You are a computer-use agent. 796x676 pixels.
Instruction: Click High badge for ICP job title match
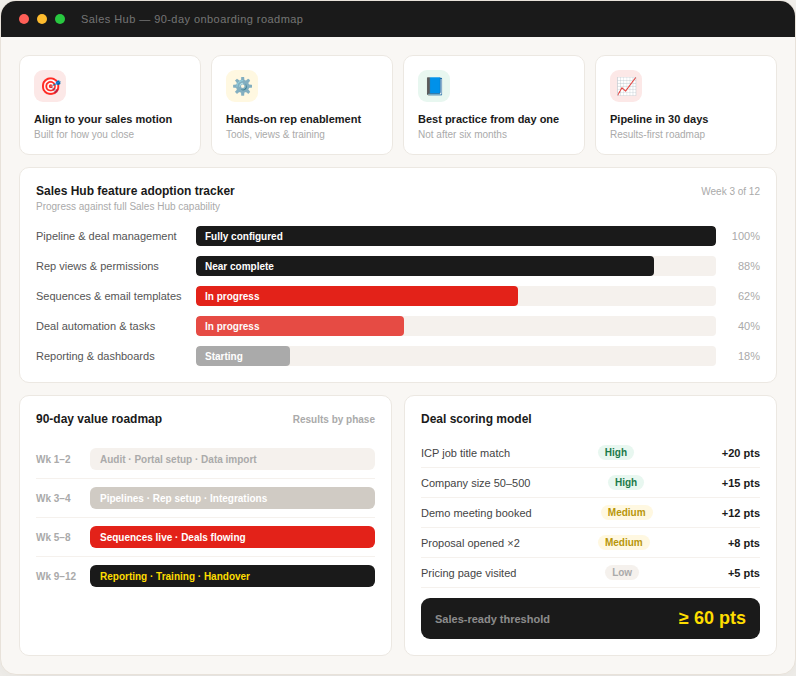click(x=615, y=452)
